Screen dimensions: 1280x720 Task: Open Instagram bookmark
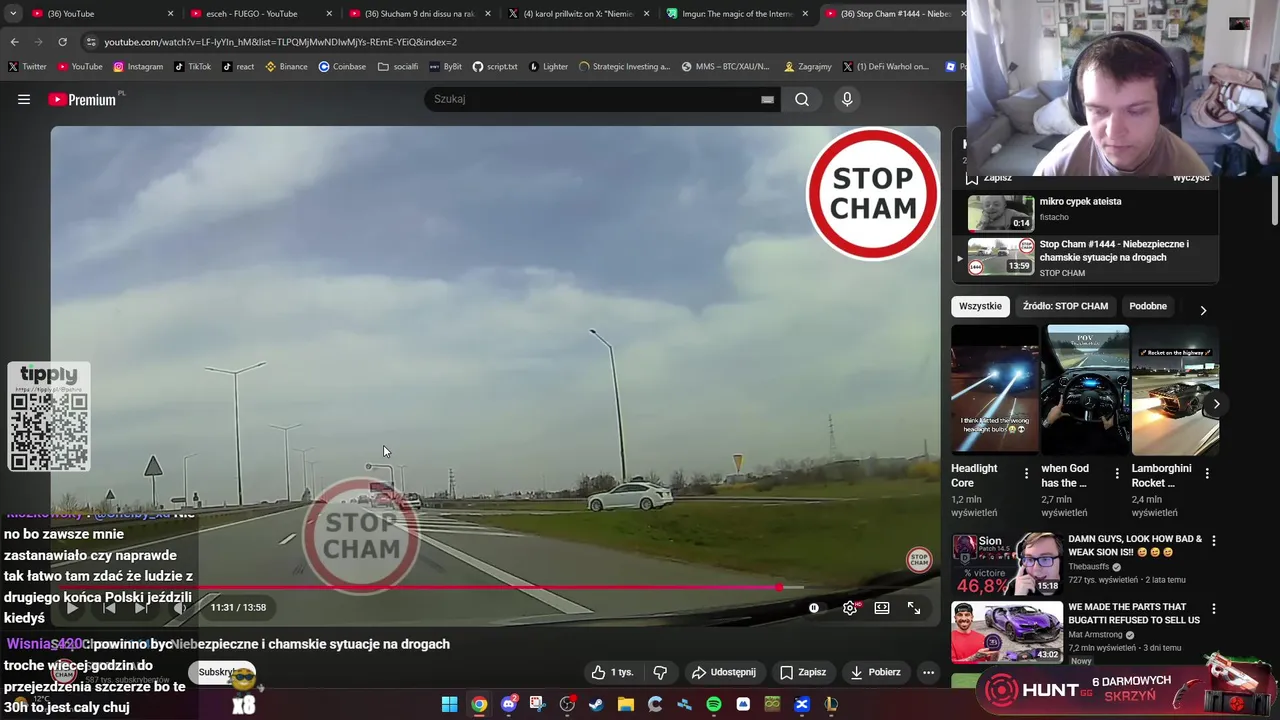point(138,67)
